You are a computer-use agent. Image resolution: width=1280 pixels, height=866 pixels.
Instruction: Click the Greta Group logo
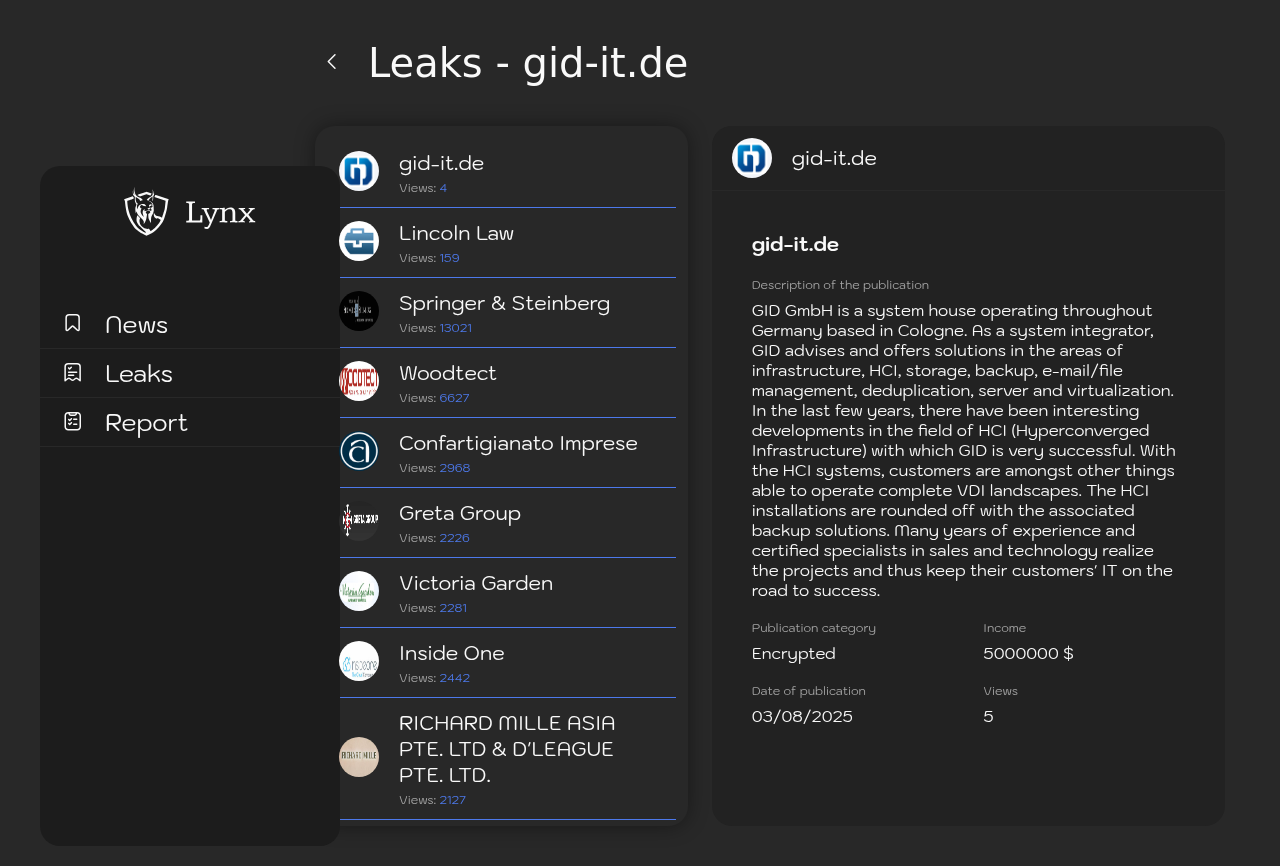(x=359, y=521)
